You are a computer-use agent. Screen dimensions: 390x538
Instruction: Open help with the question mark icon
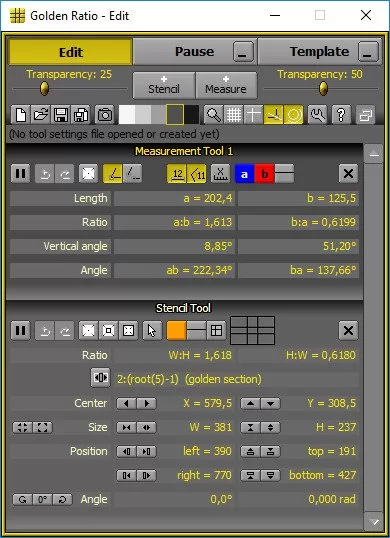coord(341,115)
